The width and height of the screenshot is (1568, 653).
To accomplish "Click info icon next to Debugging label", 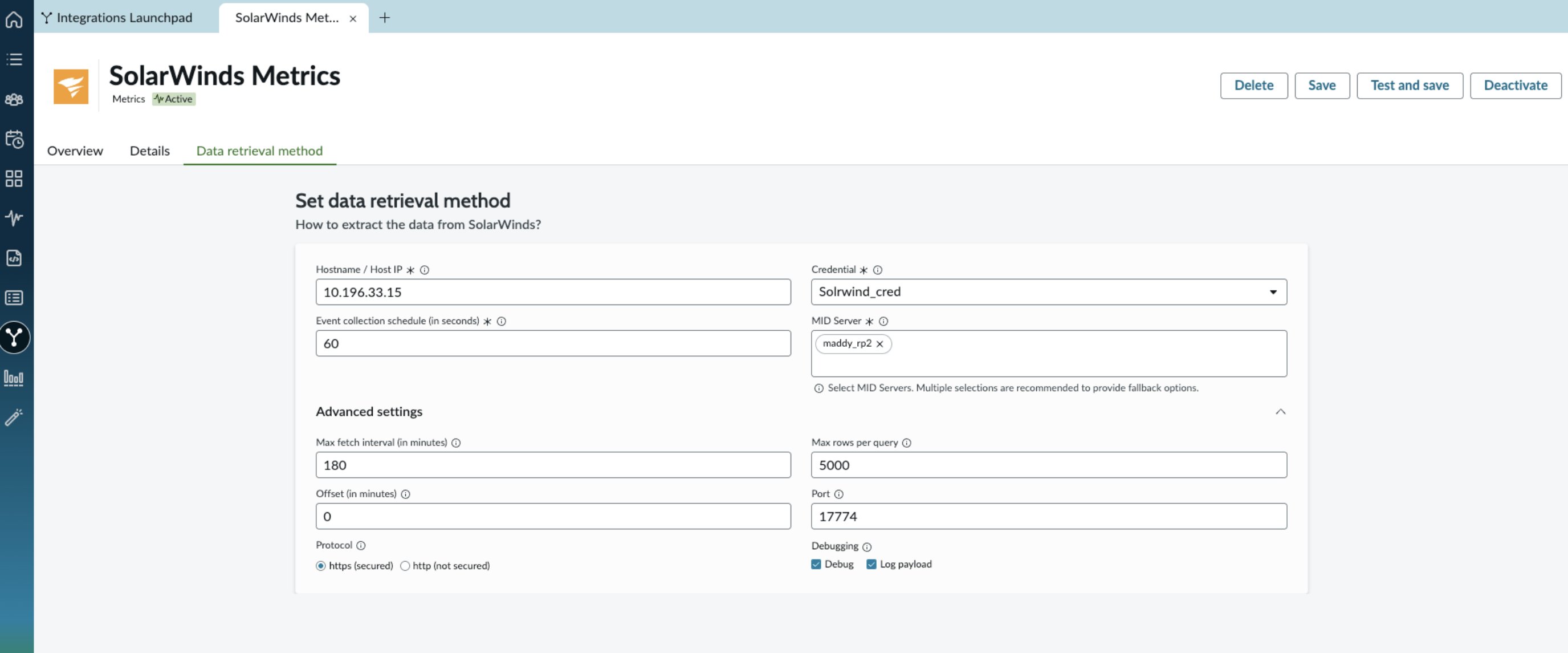I will 868,547.
